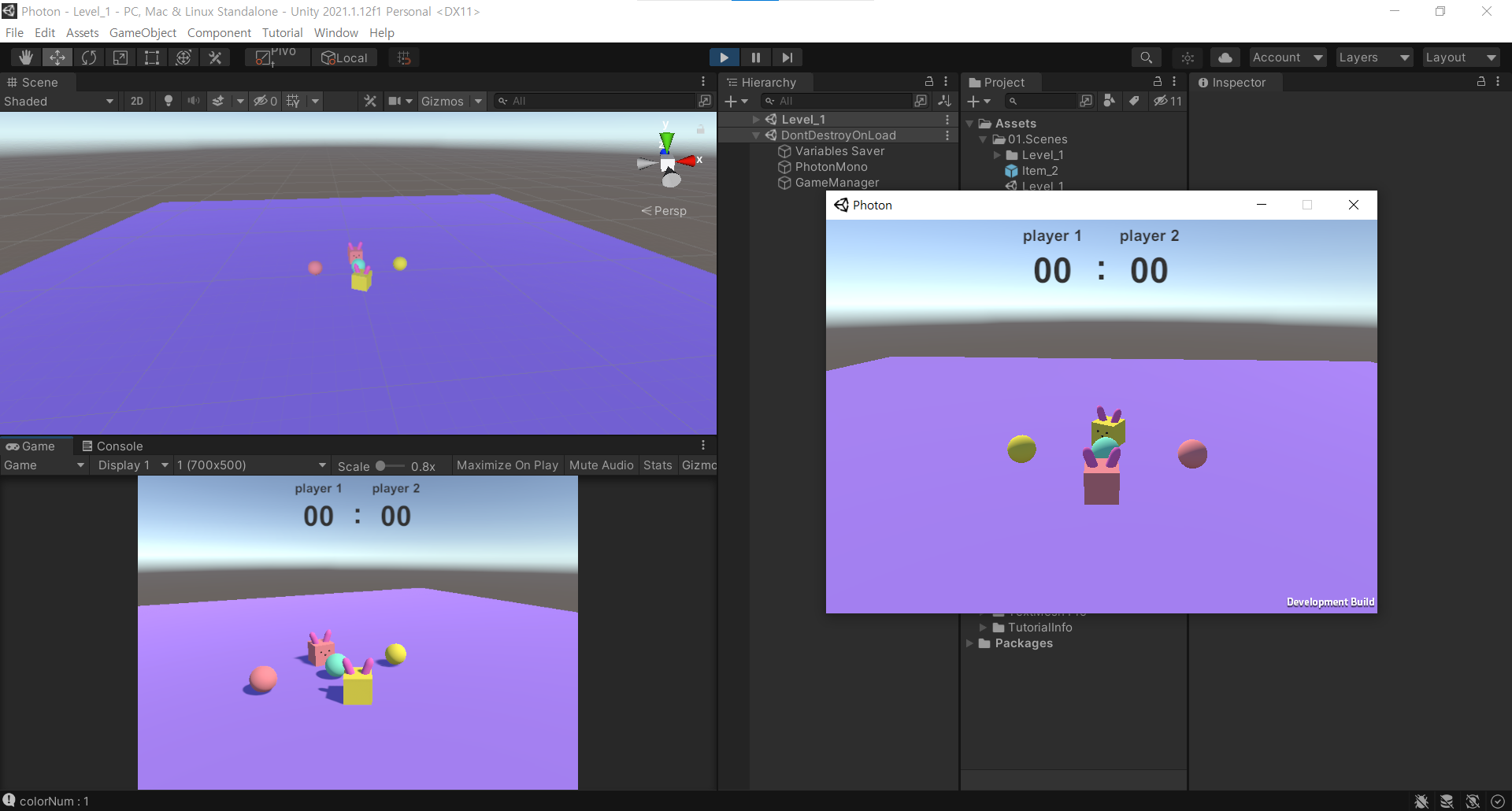Search by label tag icon in Project
The width and height of the screenshot is (1512, 811).
(x=1134, y=101)
